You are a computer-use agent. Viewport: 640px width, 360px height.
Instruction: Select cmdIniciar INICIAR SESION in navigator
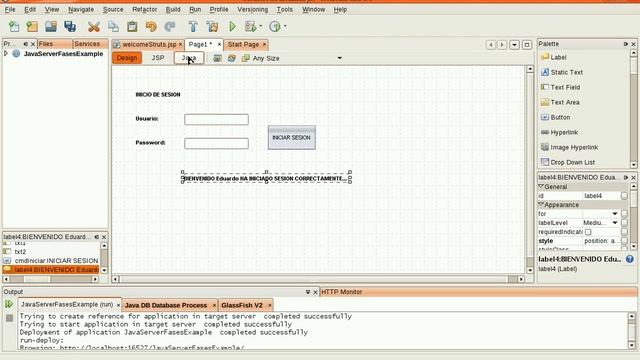pos(56,260)
